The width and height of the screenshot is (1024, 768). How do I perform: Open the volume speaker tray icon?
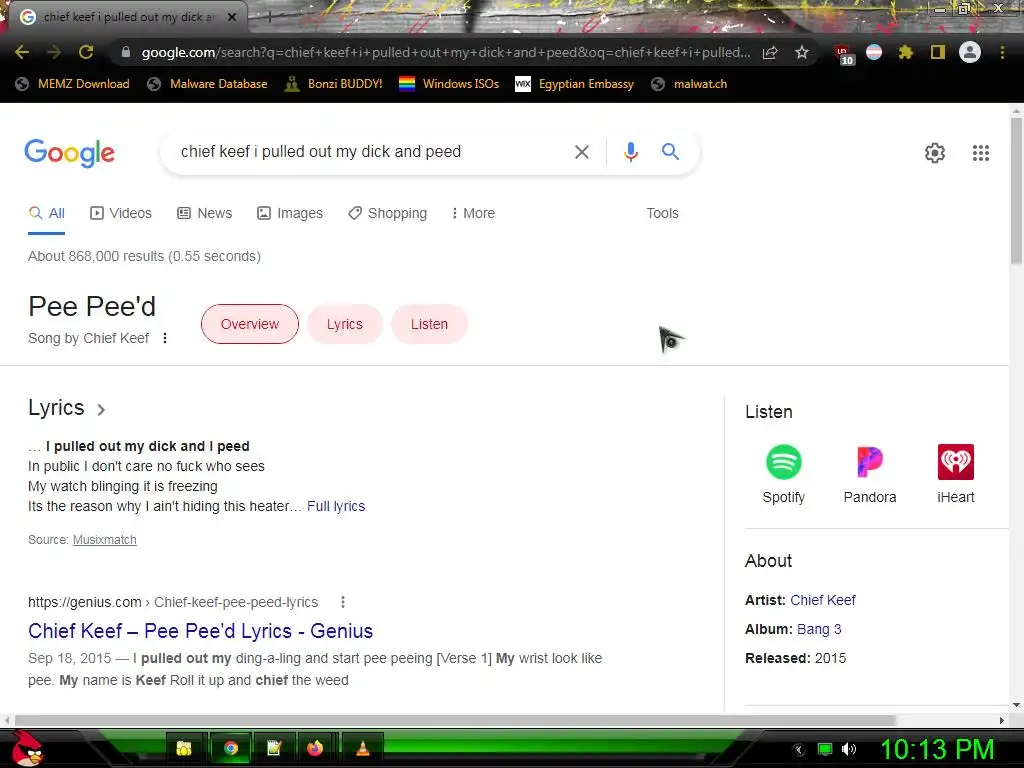[x=849, y=749]
